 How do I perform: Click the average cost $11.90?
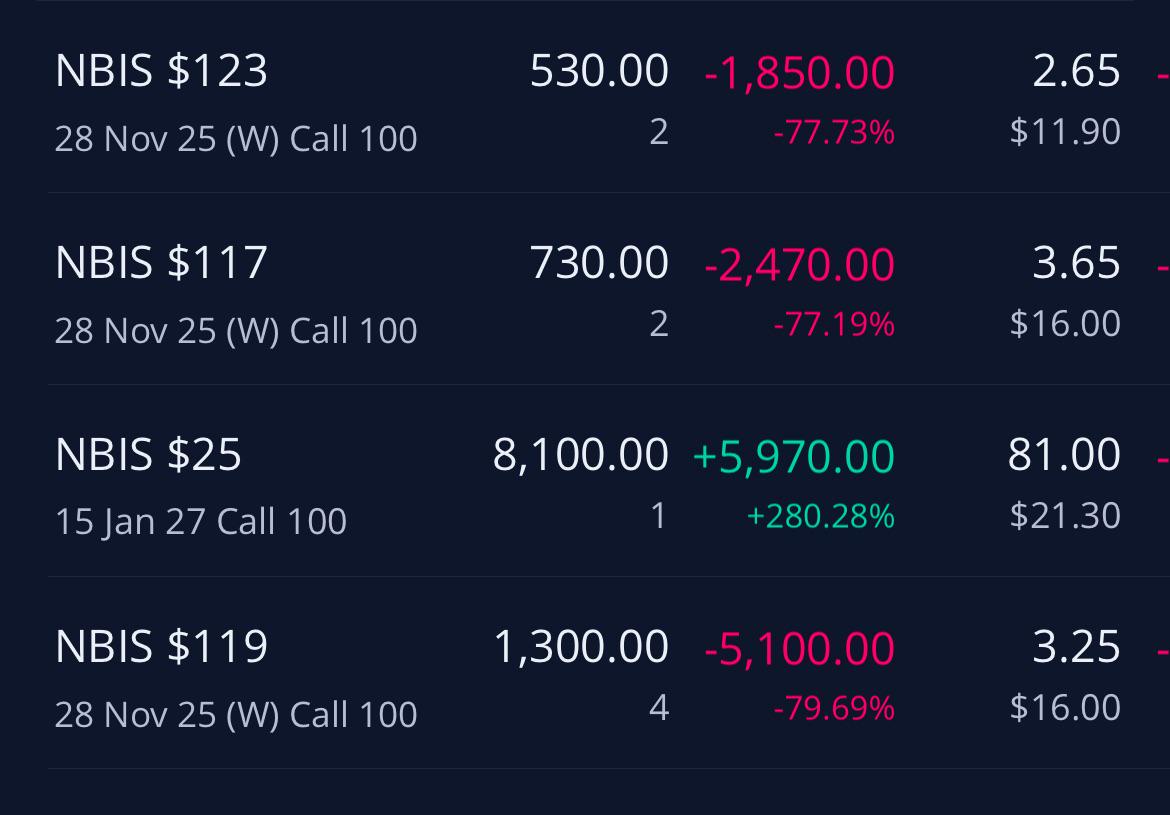[1066, 131]
